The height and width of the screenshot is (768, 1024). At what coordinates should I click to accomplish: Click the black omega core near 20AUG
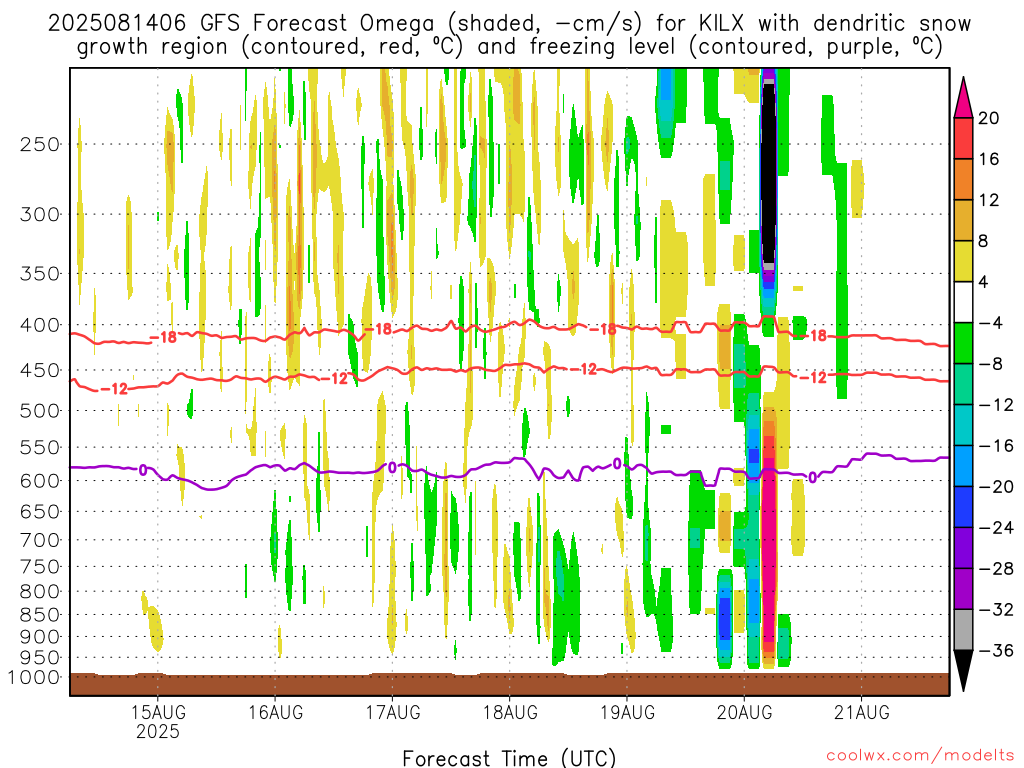(x=769, y=173)
